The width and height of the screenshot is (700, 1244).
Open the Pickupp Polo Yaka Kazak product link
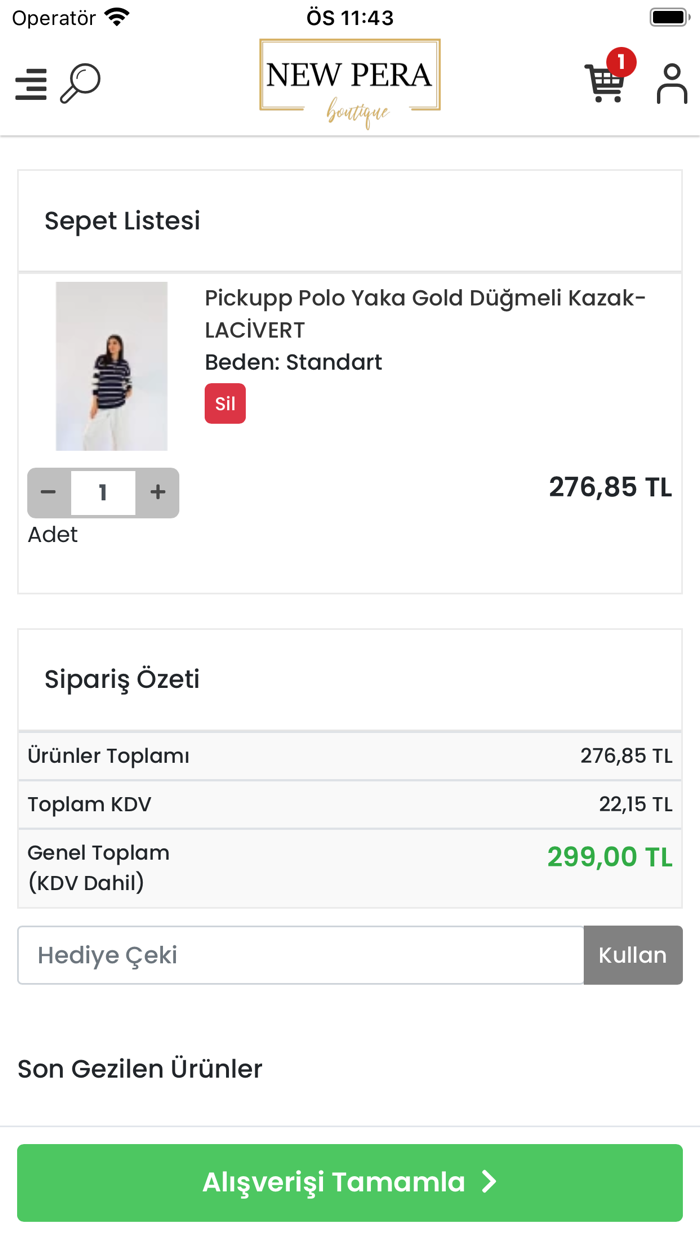coord(425,313)
